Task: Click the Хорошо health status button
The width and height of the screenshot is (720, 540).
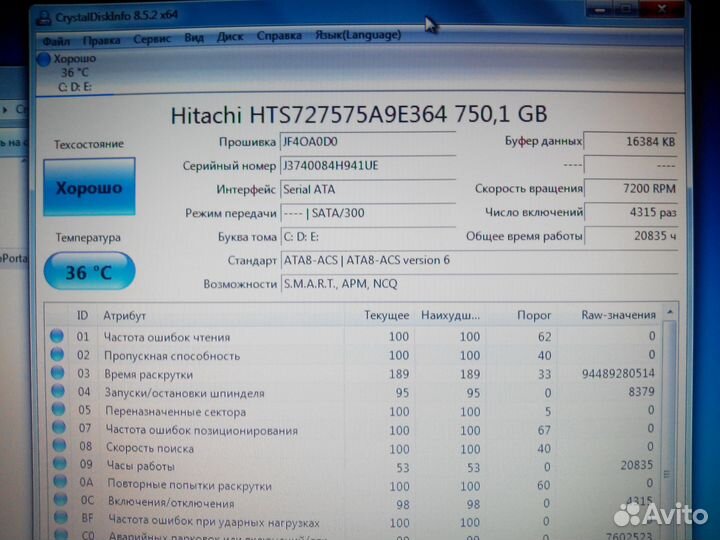Action: (x=88, y=187)
